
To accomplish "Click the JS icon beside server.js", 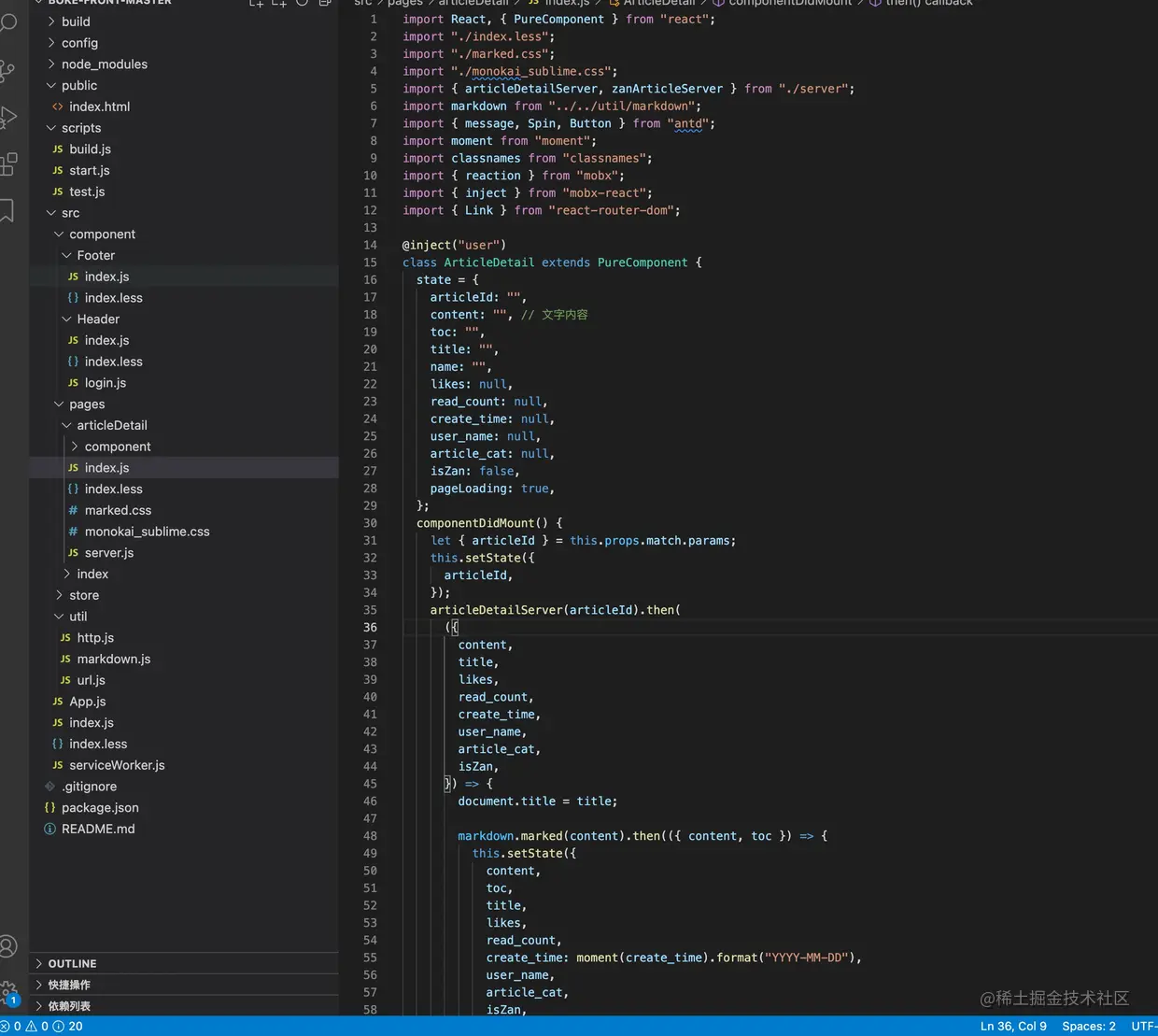I will pyautogui.click(x=73, y=553).
